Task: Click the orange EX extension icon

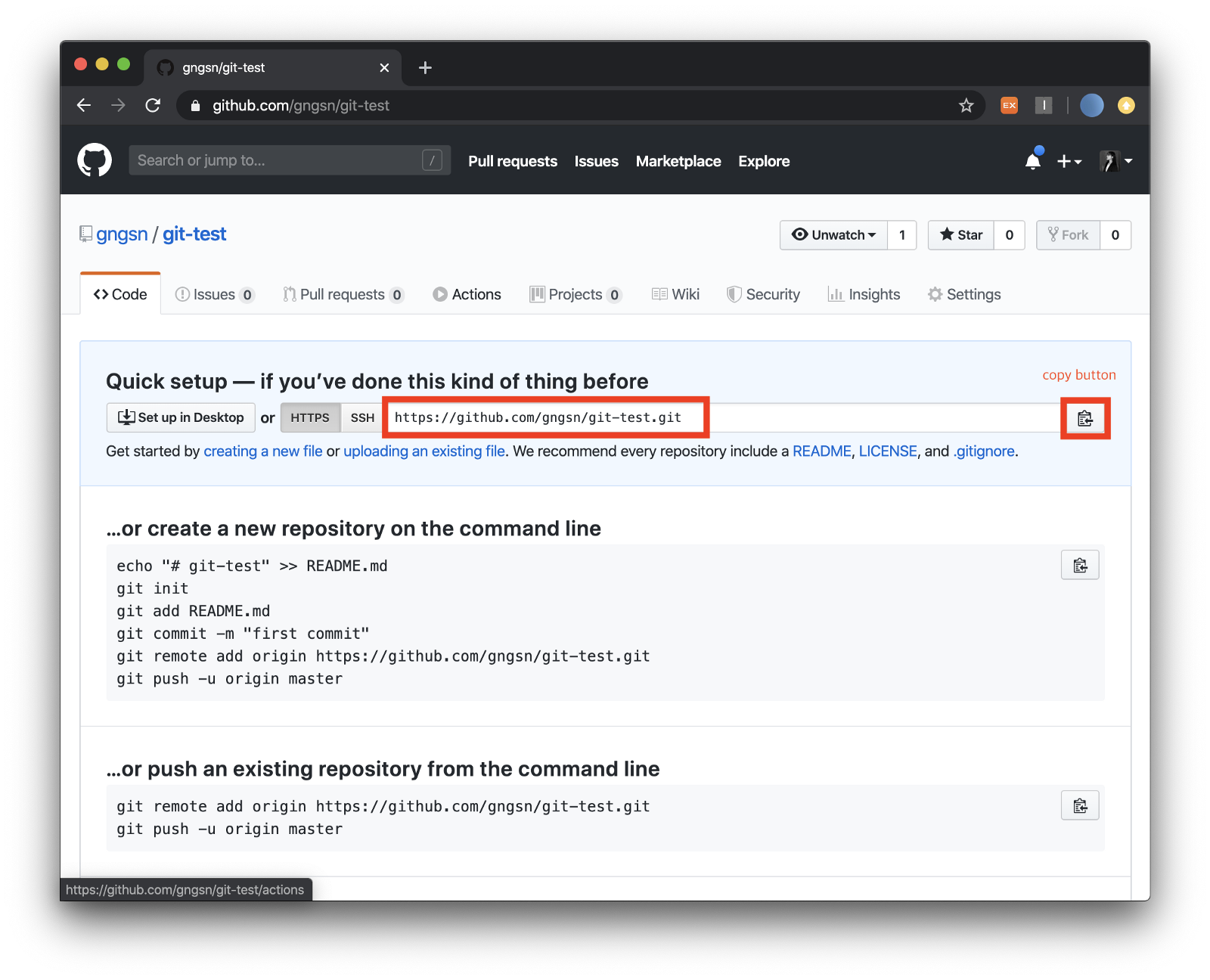Action: (x=1010, y=105)
